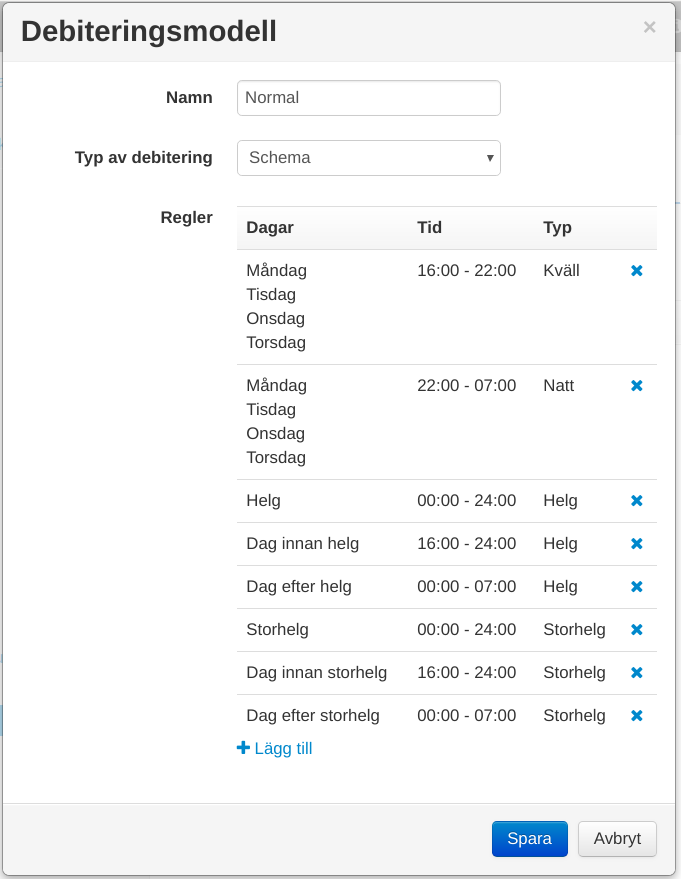The height and width of the screenshot is (879, 681).
Task: Delete the Dag efter helg rule
Action: [636, 587]
